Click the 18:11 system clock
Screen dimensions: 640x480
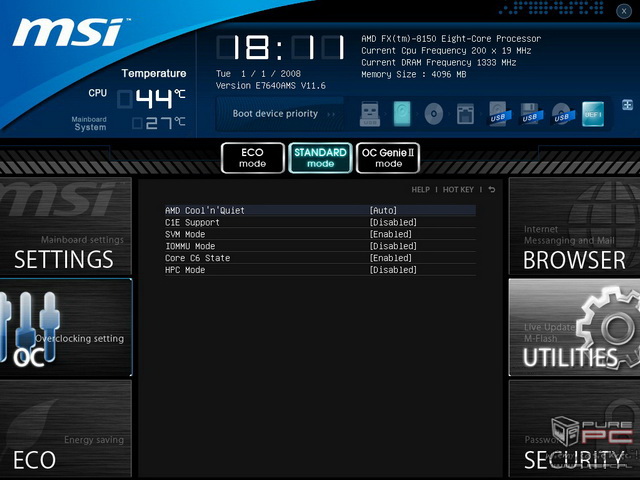[281, 47]
